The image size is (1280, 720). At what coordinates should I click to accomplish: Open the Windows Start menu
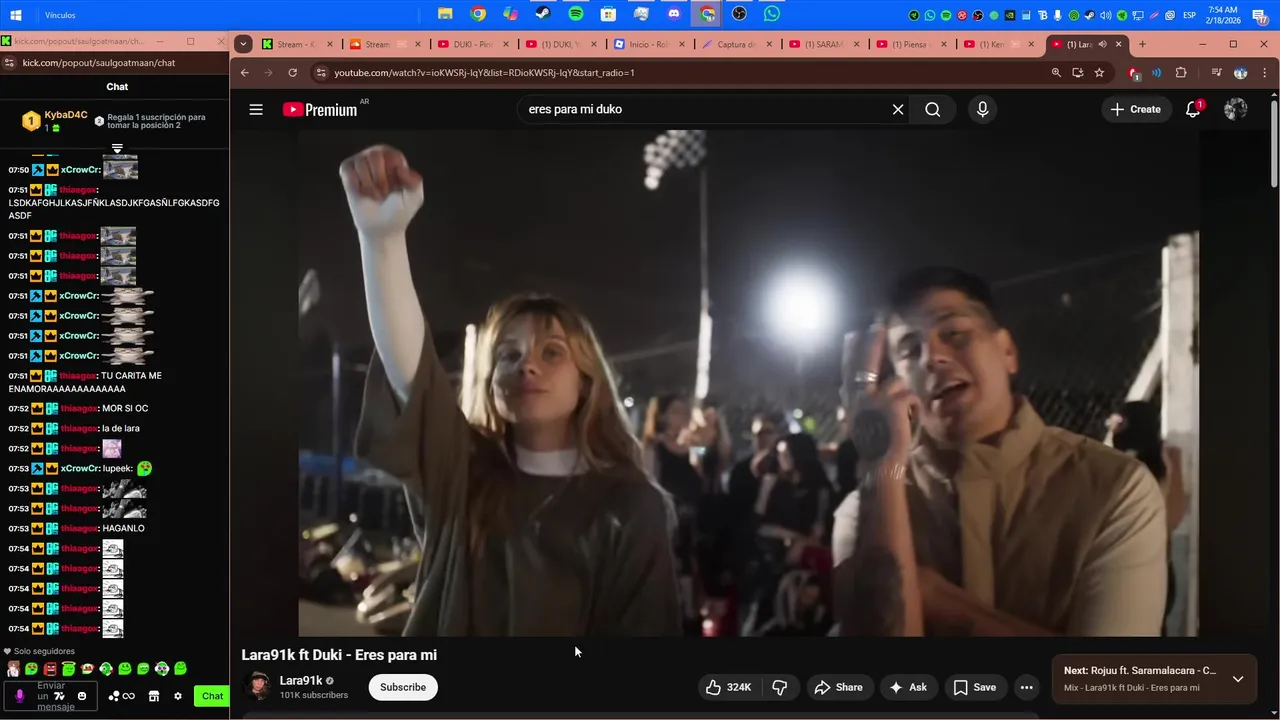[x=17, y=15]
